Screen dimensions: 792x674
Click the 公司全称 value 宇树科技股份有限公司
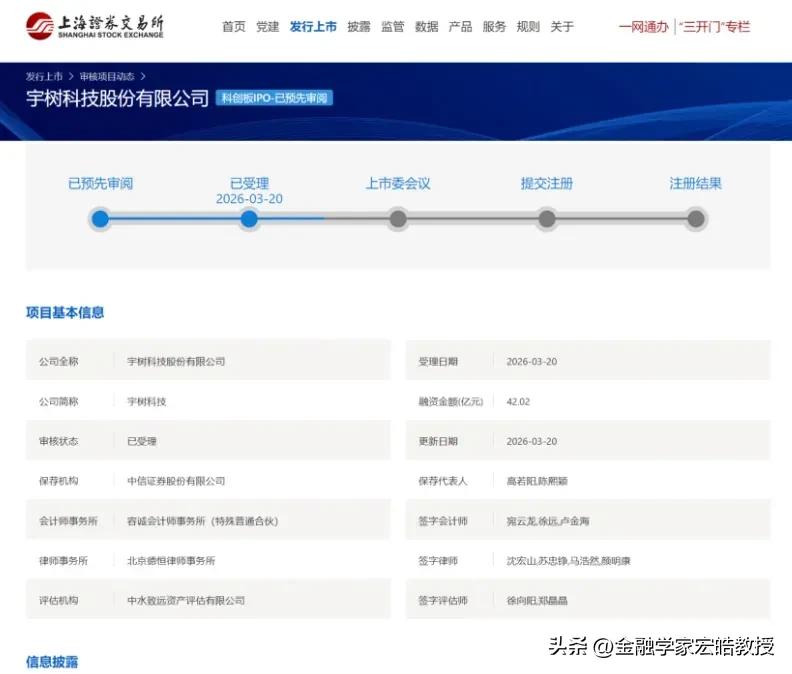(x=176, y=362)
